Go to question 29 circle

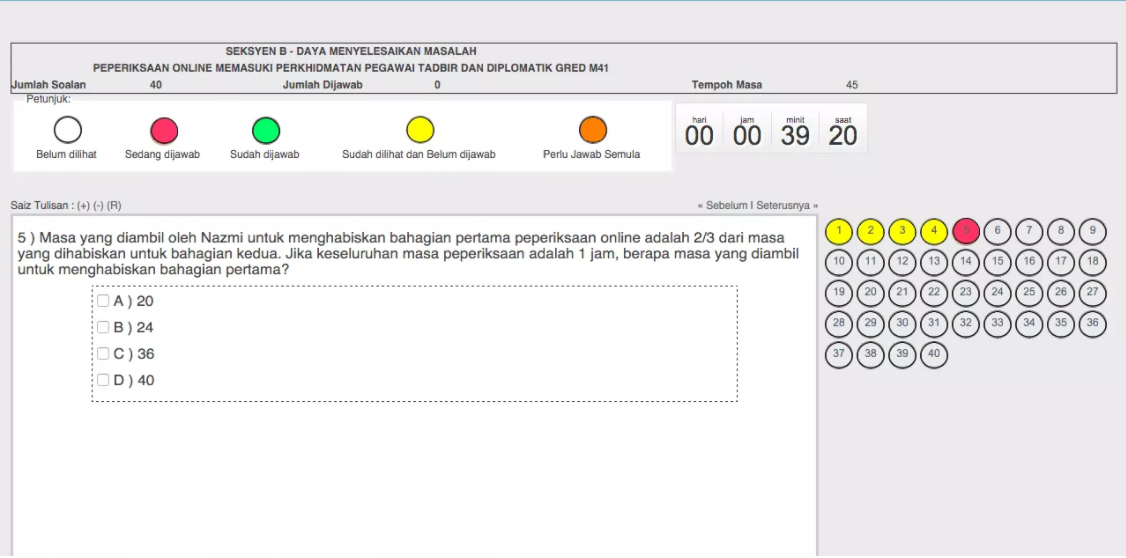870,324
